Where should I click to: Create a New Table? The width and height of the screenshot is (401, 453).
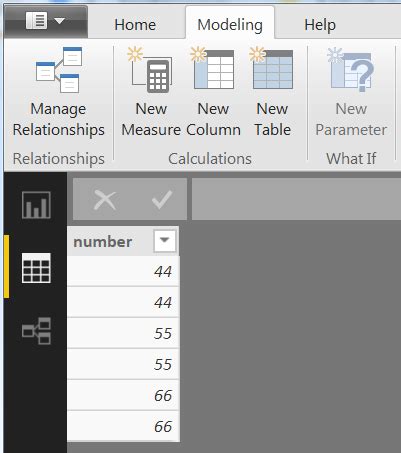[272, 92]
